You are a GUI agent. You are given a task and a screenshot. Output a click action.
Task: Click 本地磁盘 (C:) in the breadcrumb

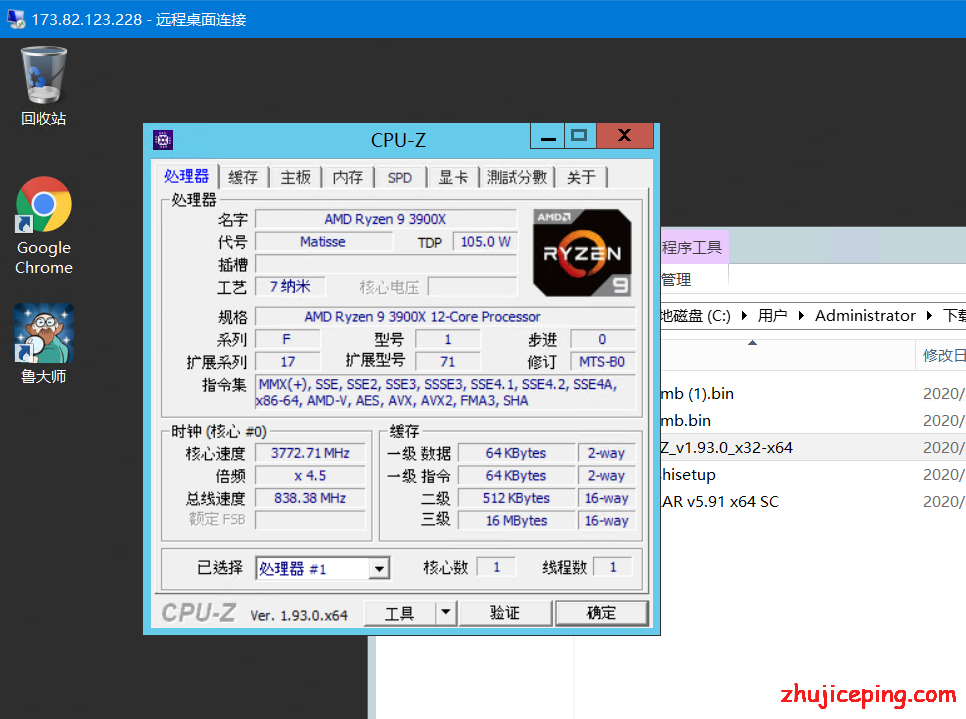coord(696,315)
